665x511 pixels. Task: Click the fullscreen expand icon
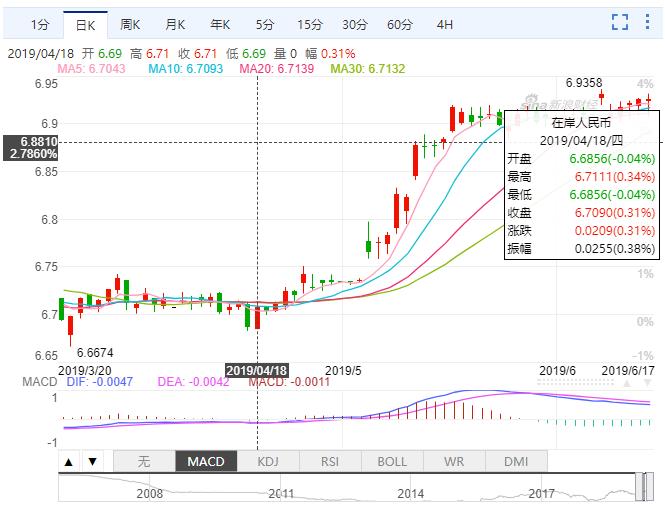click(620, 22)
